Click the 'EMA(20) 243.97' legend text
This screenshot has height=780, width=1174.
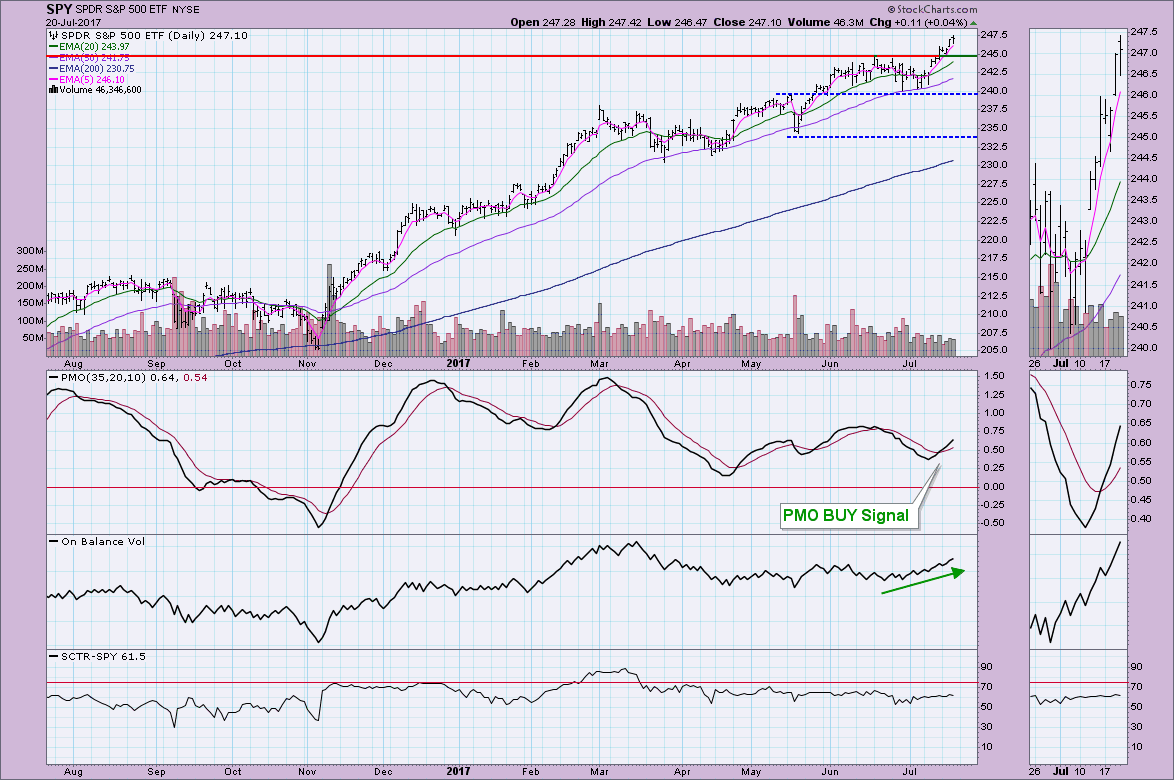tap(94, 46)
